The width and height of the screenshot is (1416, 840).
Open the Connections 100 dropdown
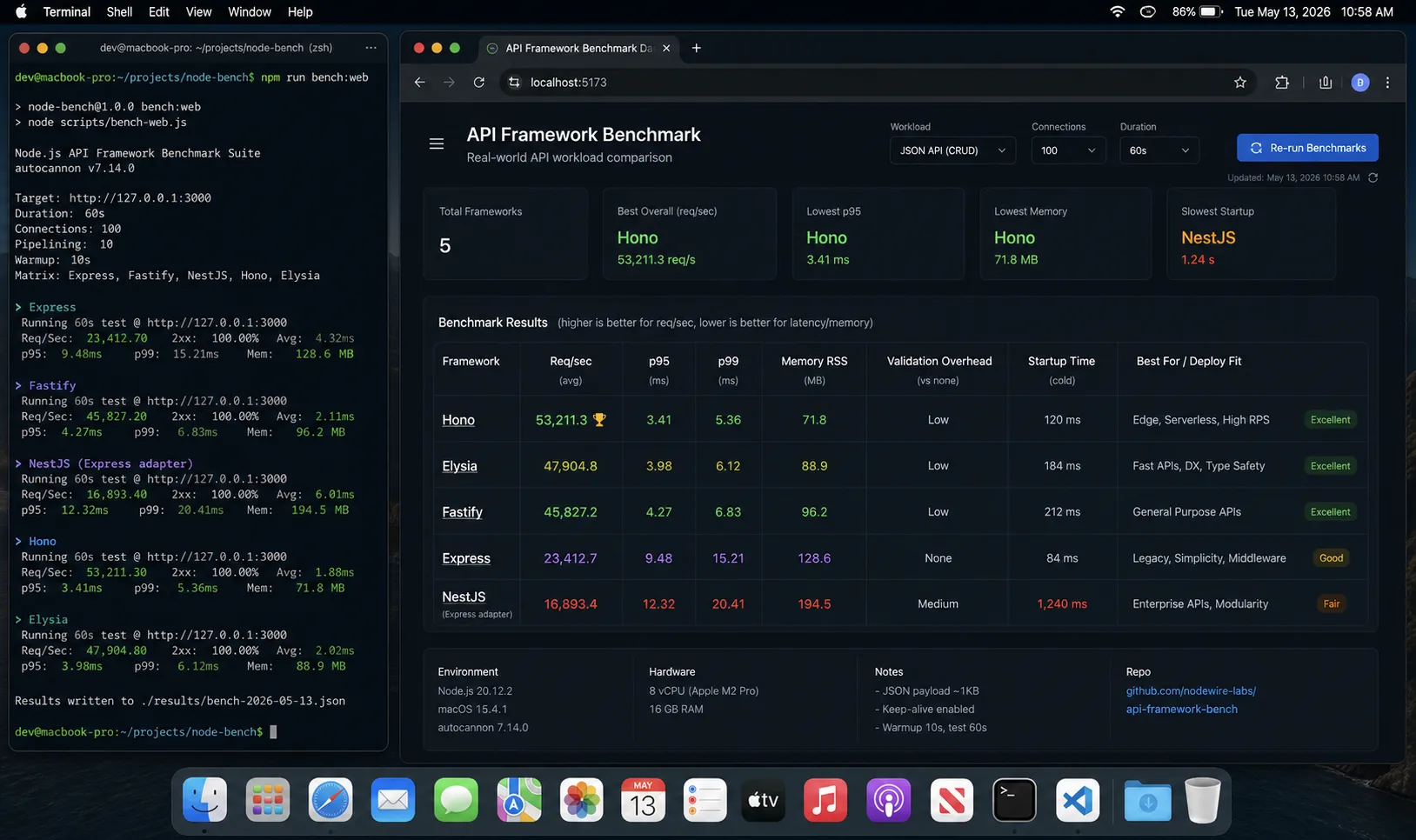[x=1068, y=150]
